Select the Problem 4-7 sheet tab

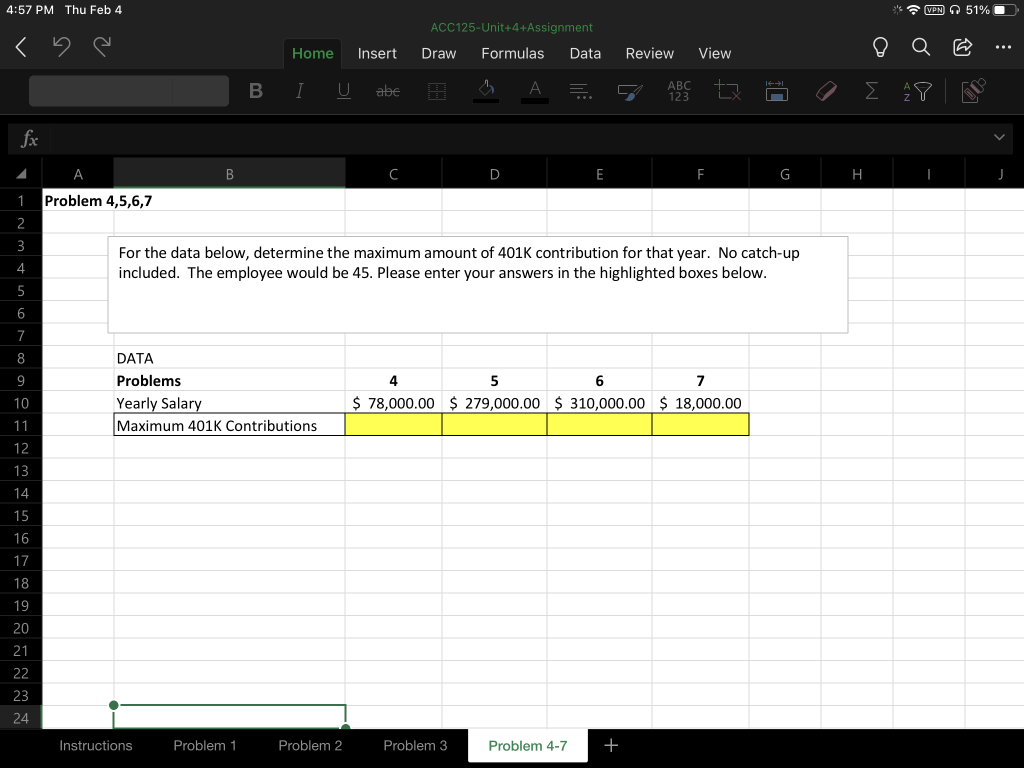[x=528, y=746]
